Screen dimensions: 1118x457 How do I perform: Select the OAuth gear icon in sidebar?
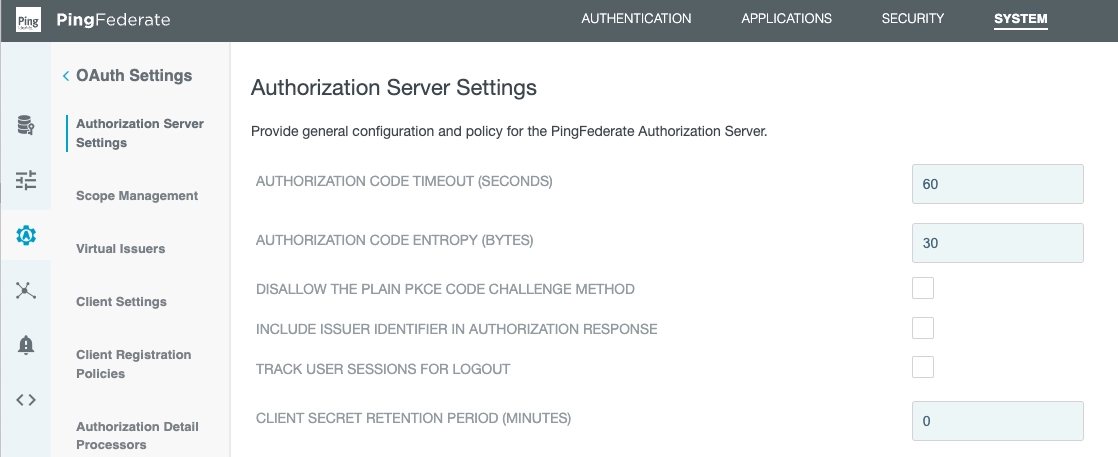[x=26, y=235]
